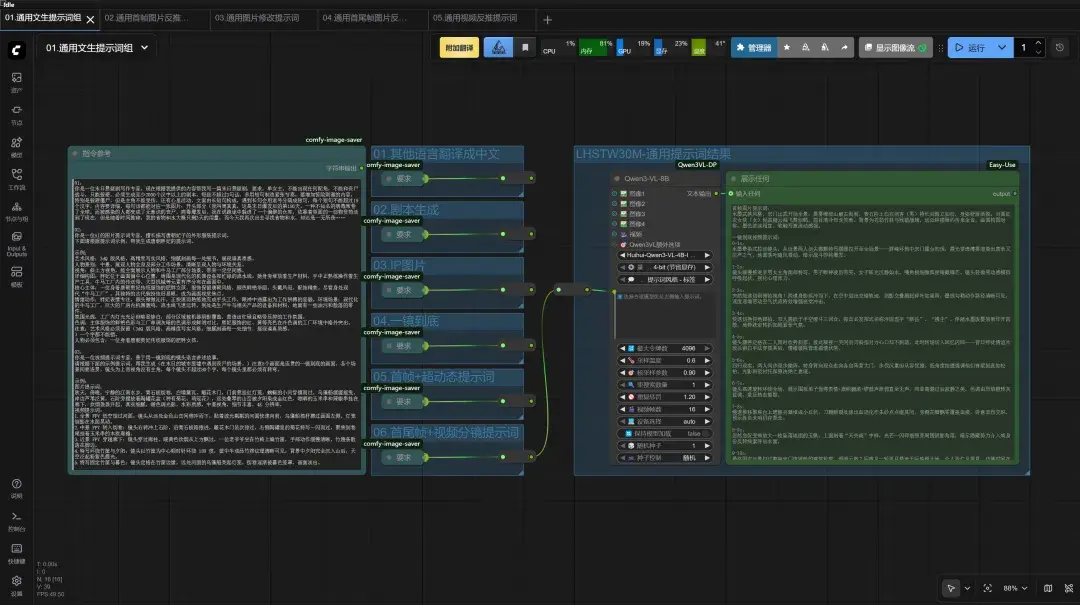The image size is (1080, 605).
Task: Open the help (说明) sidebar icon
Action: (x=17, y=489)
